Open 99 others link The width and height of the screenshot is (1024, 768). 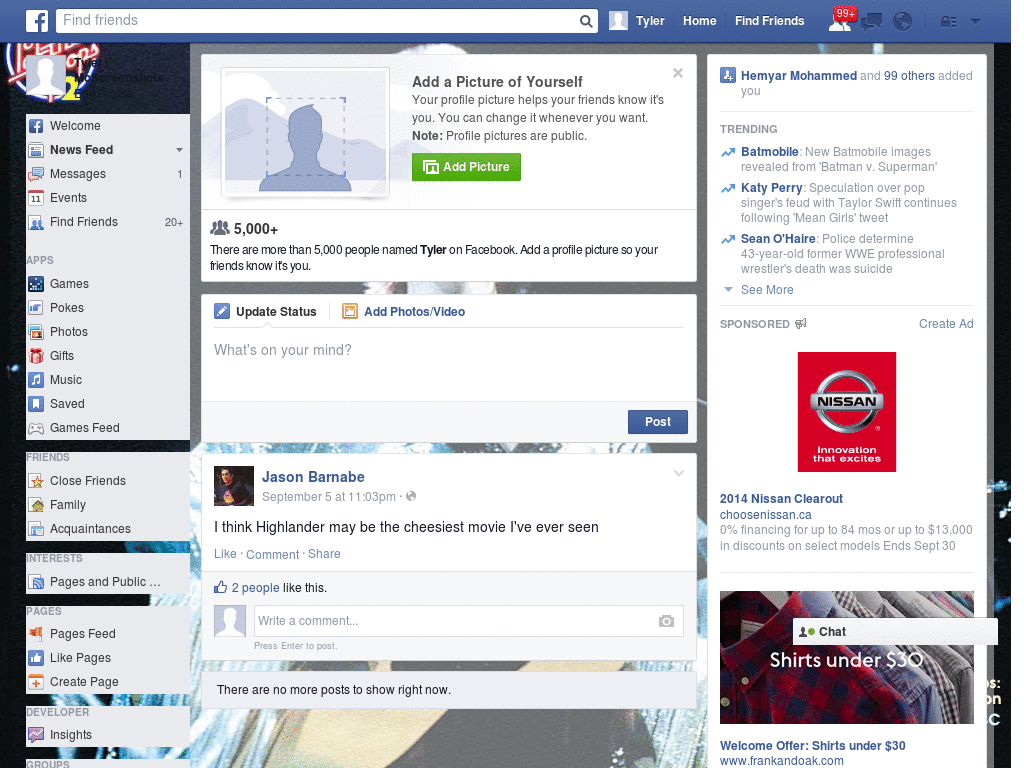coord(909,76)
